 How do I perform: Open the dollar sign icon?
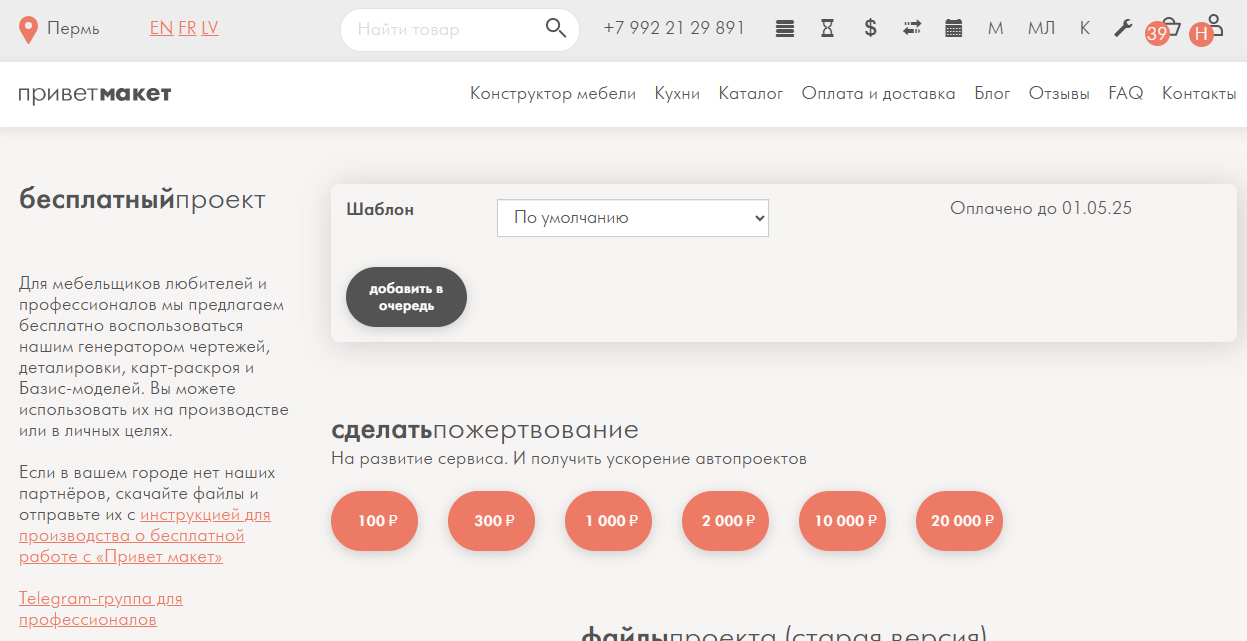point(870,28)
